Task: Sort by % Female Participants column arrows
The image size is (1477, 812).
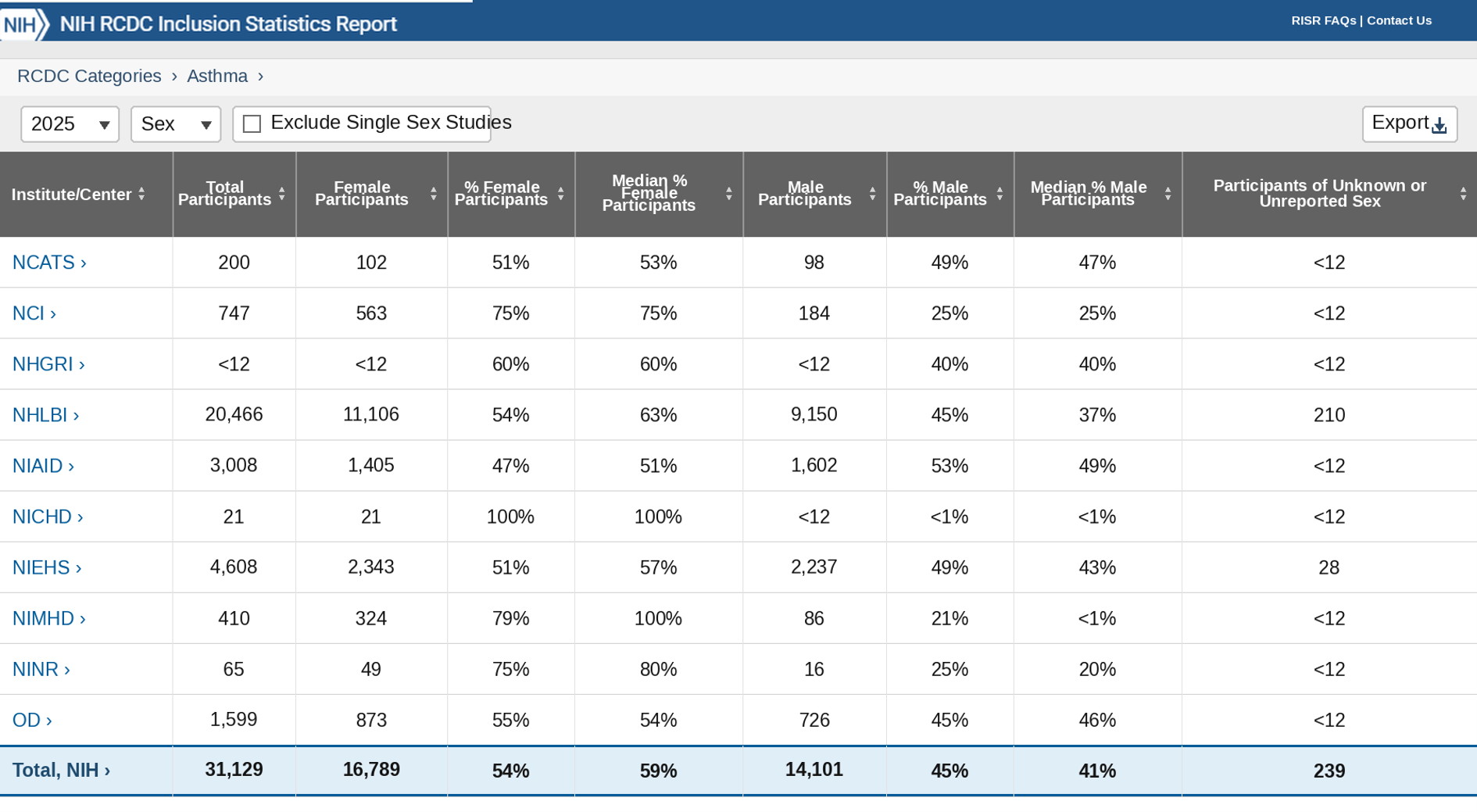Action: click(561, 194)
